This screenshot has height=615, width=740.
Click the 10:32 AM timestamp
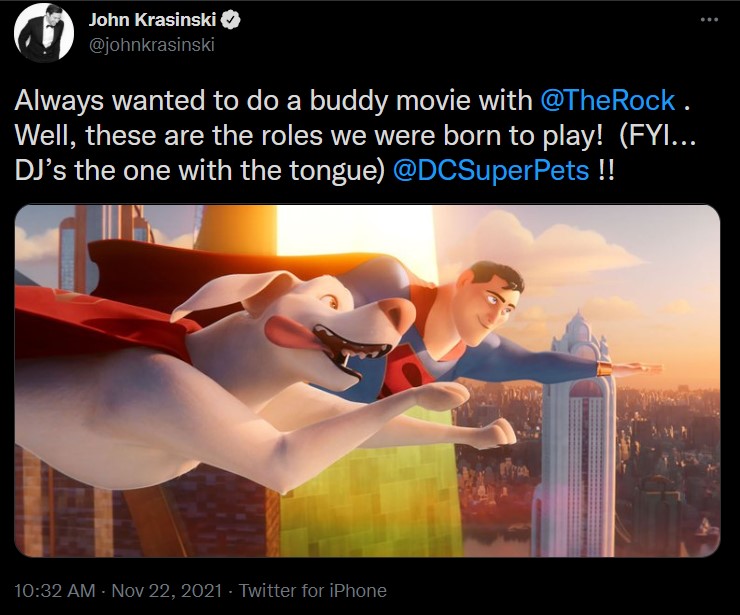(55, 590)
